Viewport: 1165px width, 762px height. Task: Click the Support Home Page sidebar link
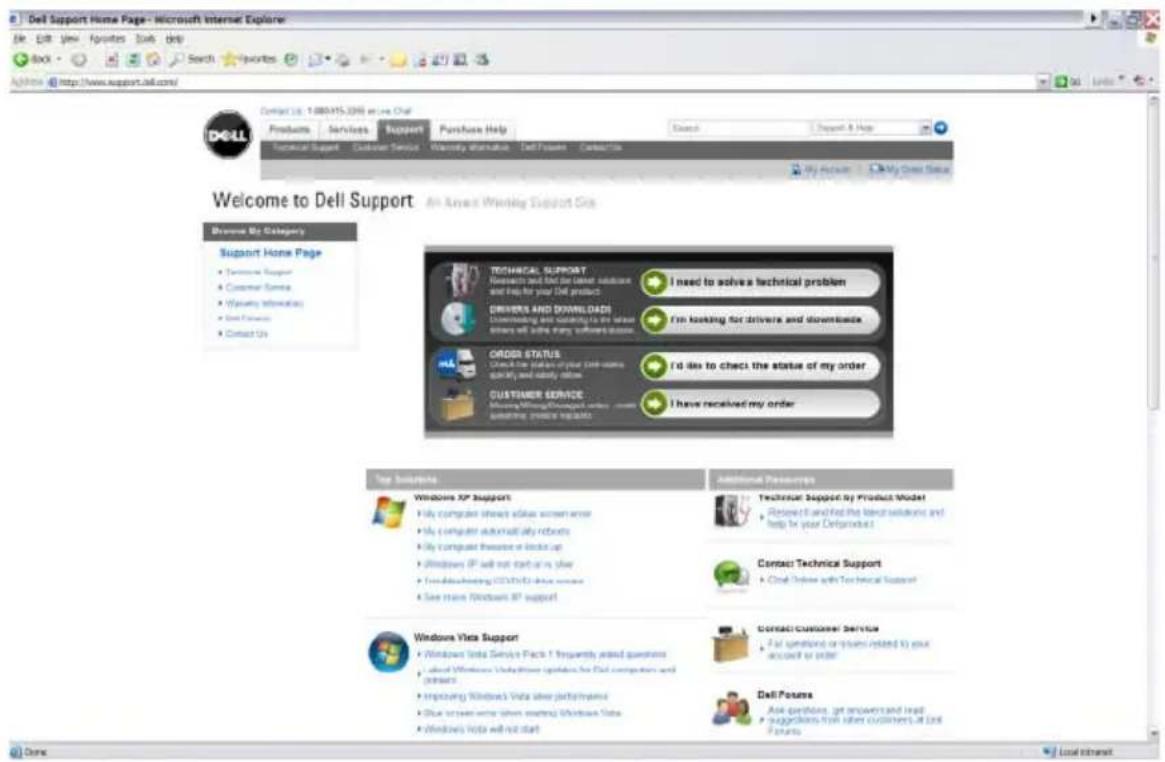pyautogui.click(x=270, y=253)
